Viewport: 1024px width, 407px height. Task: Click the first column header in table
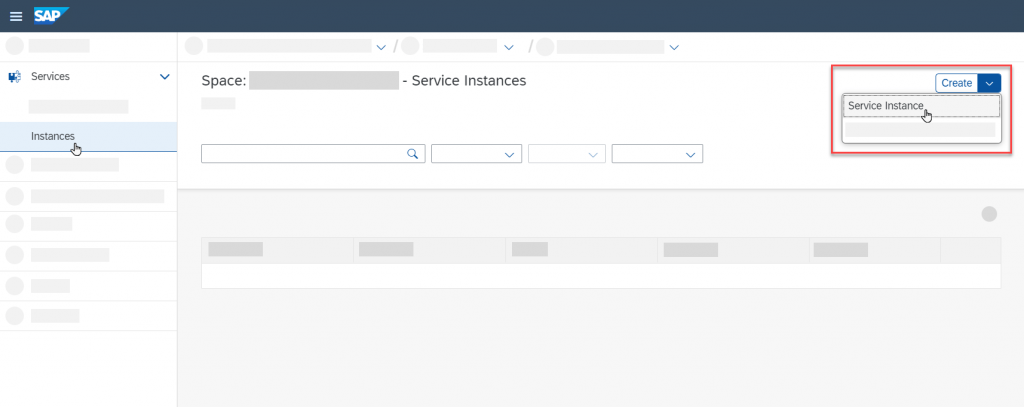278,250
